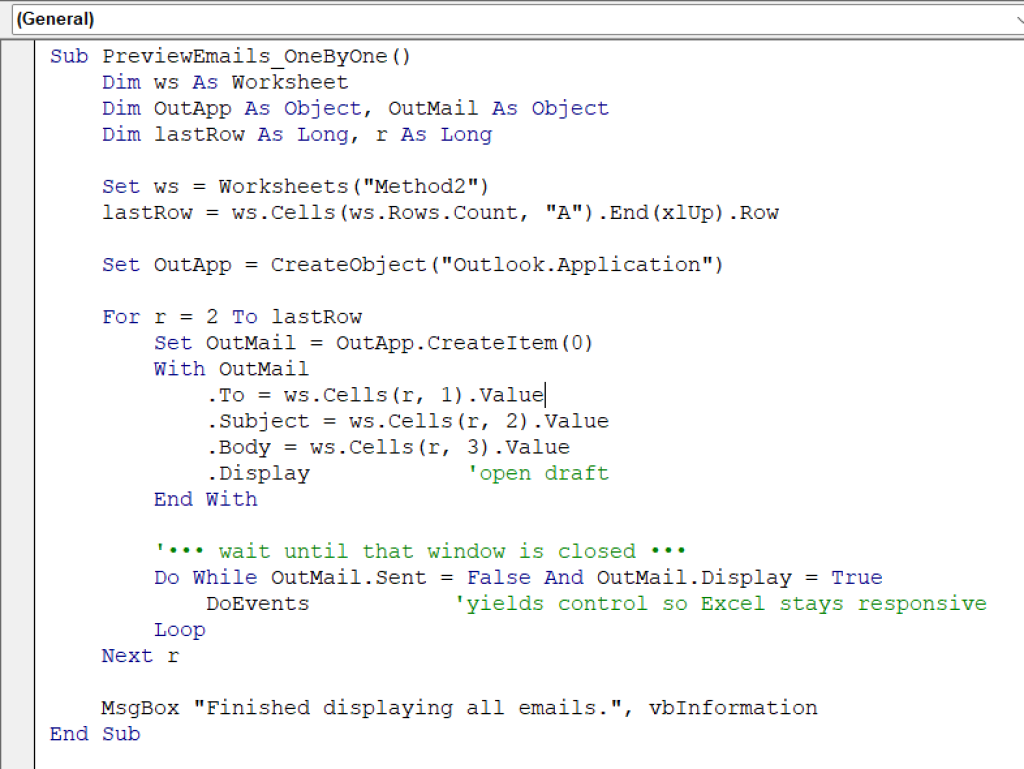Select the word DoEvents in the code
This screenshot has height=769, width=1024.
pyautogui.click(x=257, y=603)
